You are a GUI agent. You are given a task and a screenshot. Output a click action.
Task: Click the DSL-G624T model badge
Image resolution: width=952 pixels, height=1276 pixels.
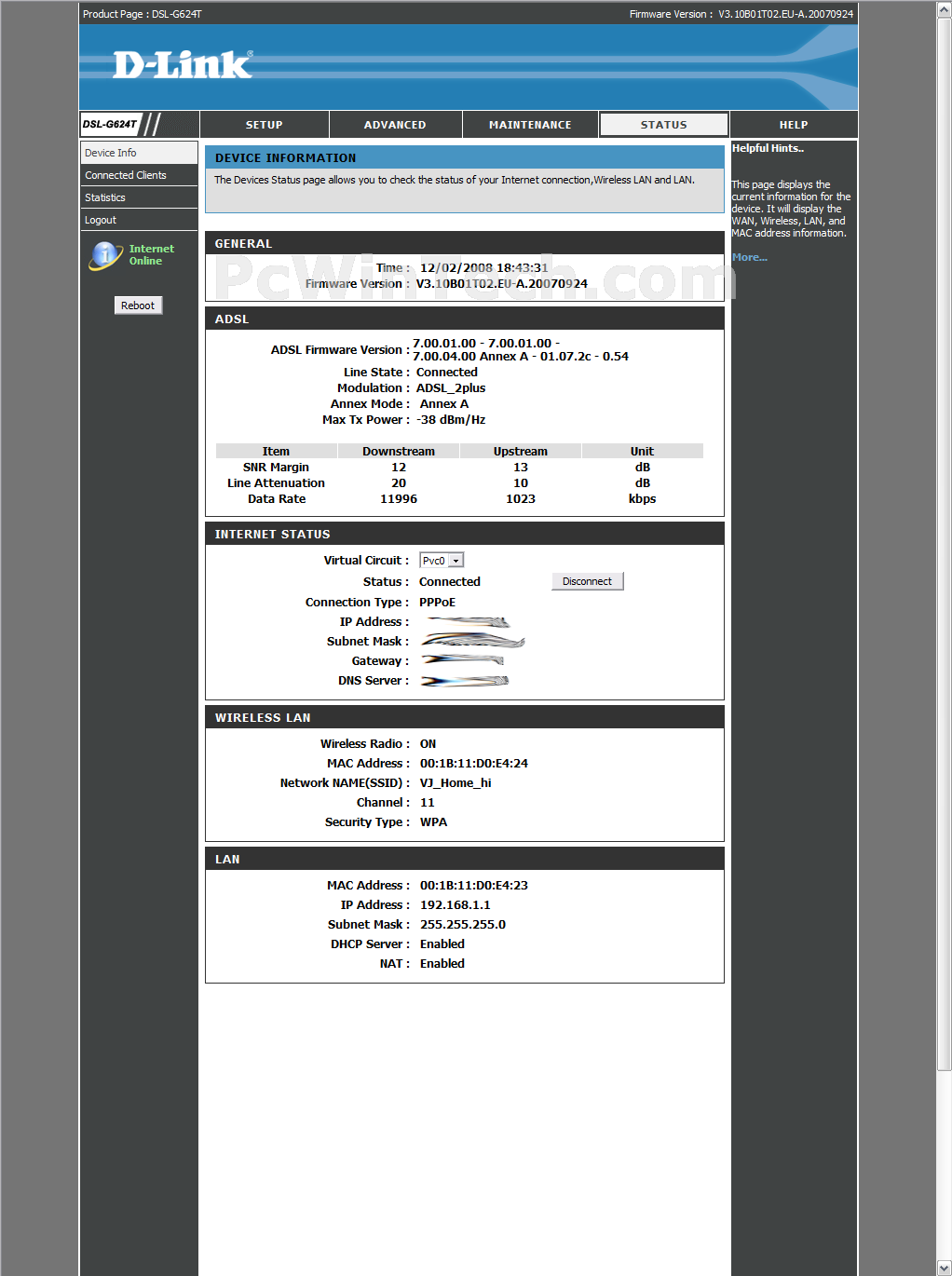pos(110,124)
